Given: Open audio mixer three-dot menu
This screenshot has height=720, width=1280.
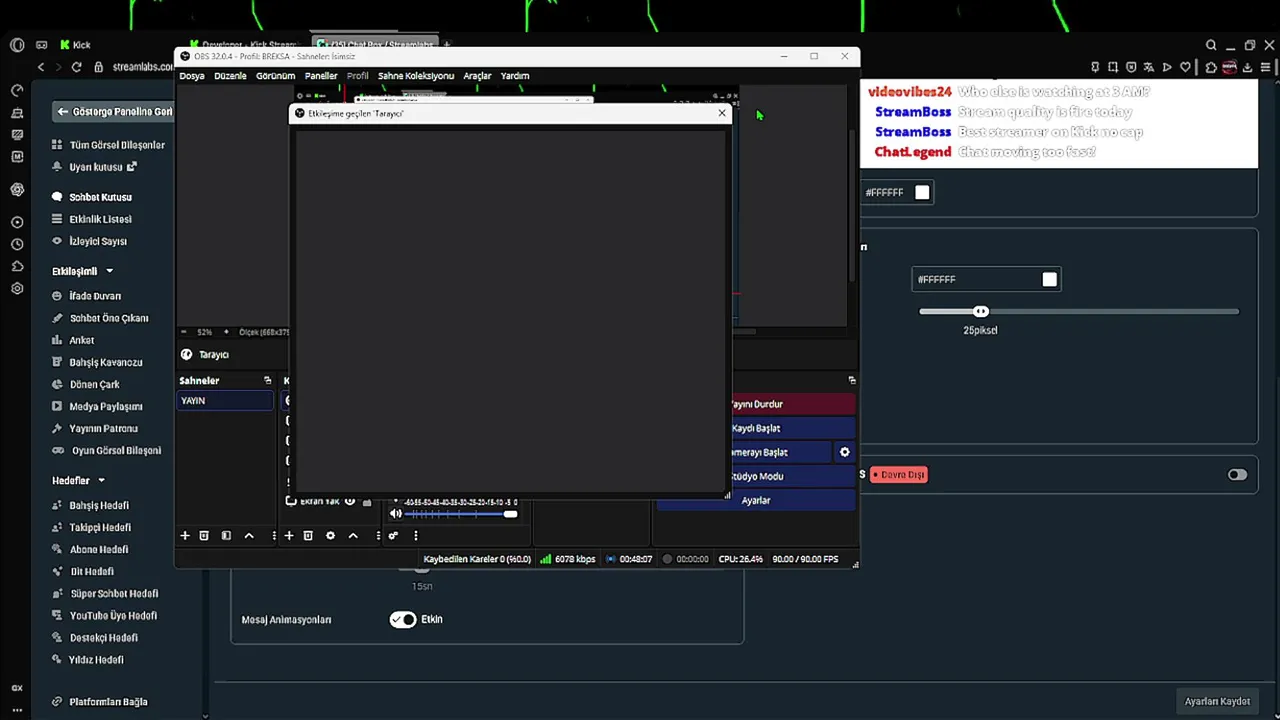Looking at the screenshot, I should [x=415, y=536].
